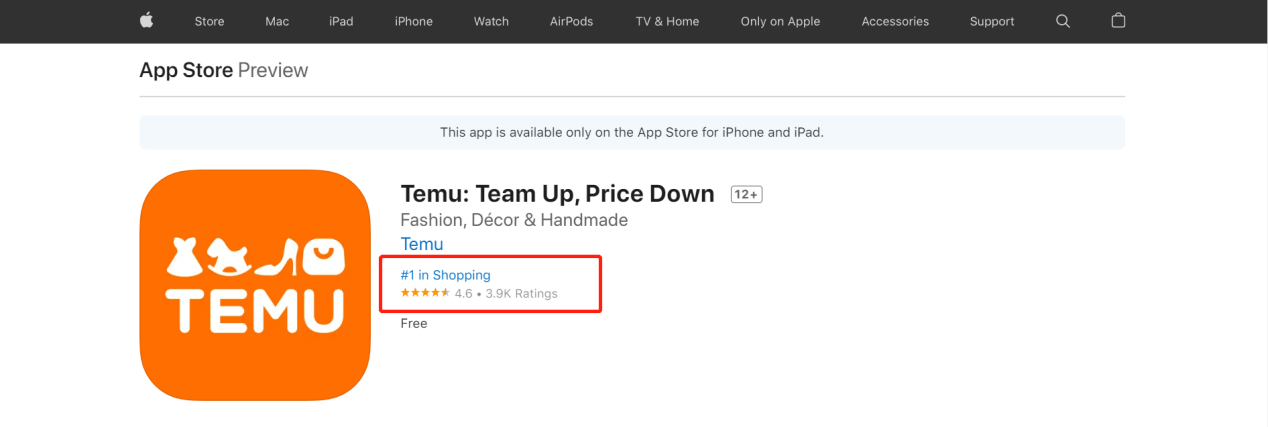This screenshot has width=1268, height=427.
Task: Go to the Support page
Action: (992, 21)
